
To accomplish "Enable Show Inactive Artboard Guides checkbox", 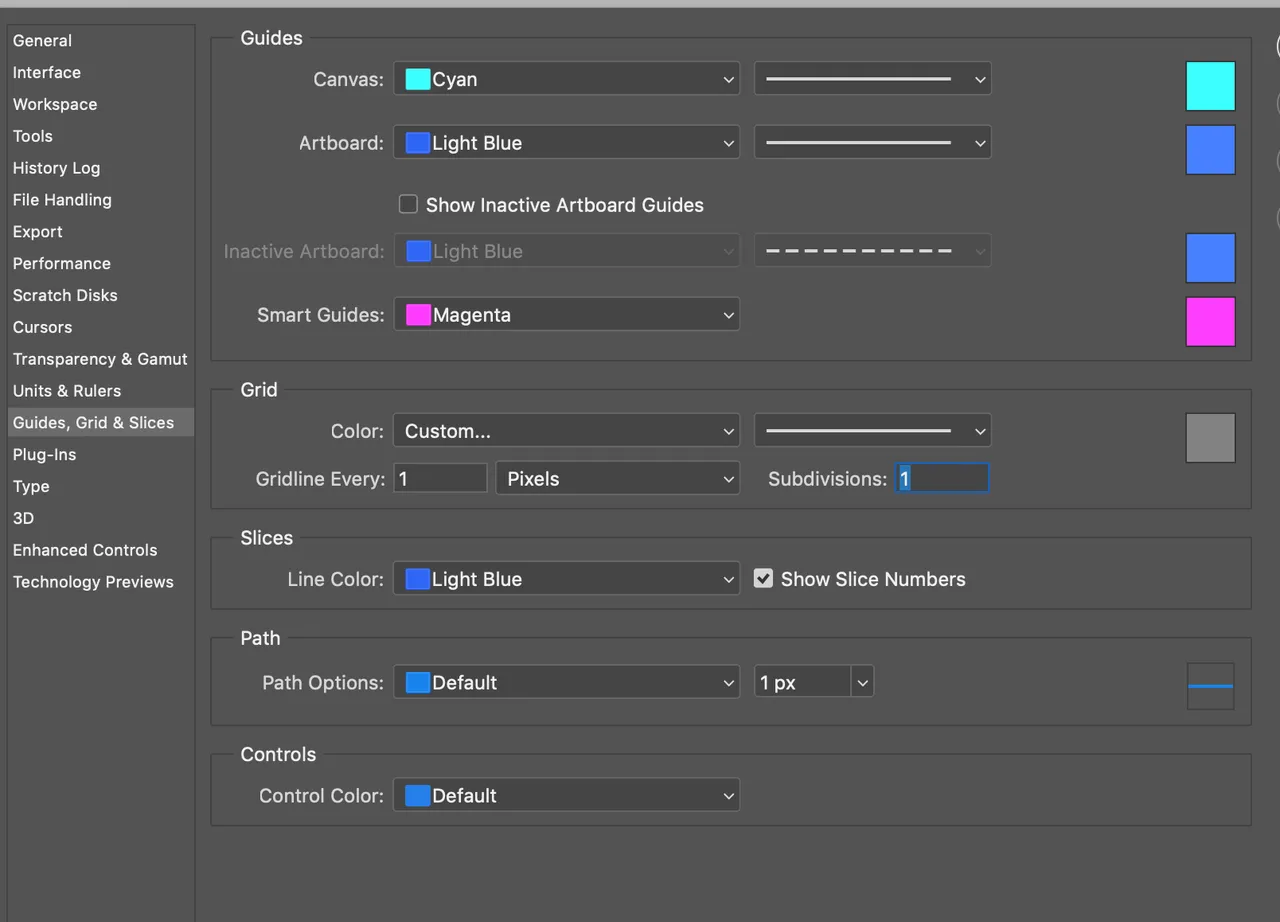I will 408,204.
